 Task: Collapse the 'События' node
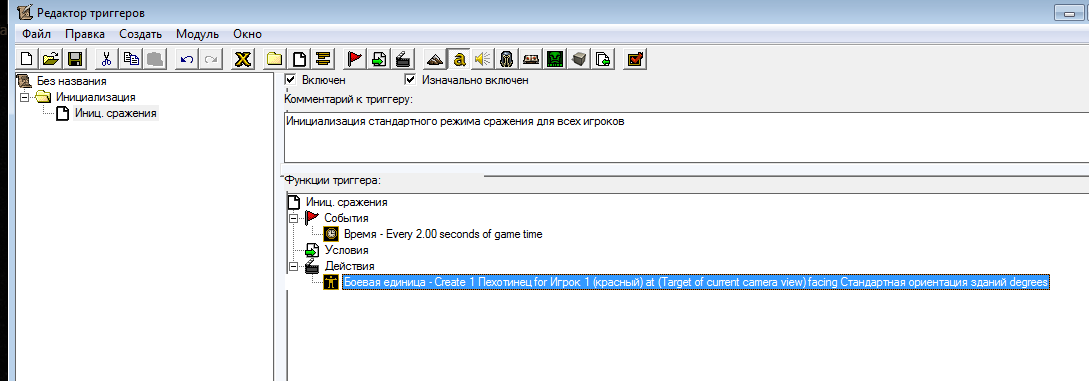(293, 219)
